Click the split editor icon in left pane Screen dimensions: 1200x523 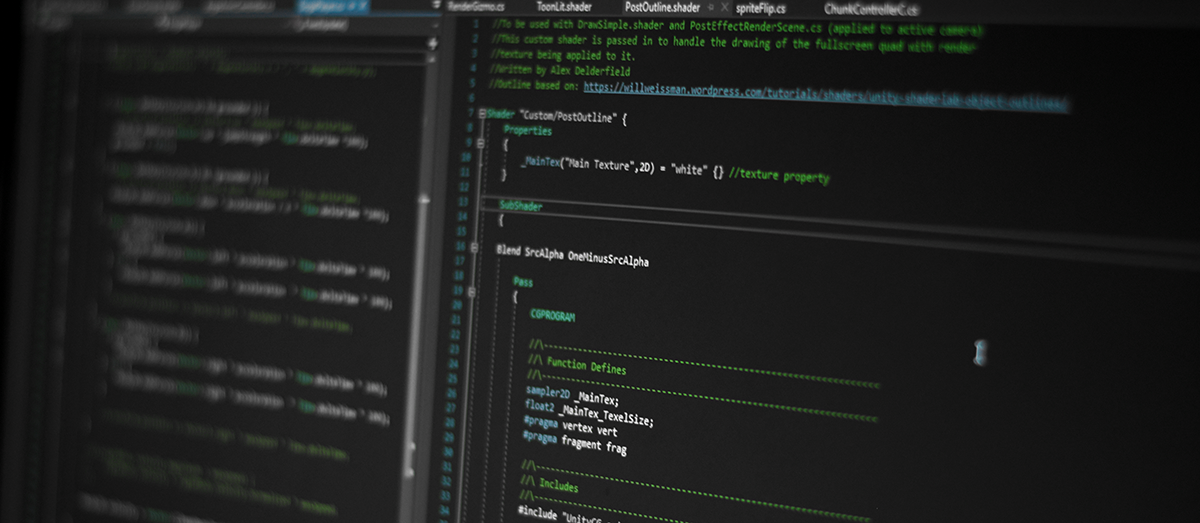coord(432,44)
